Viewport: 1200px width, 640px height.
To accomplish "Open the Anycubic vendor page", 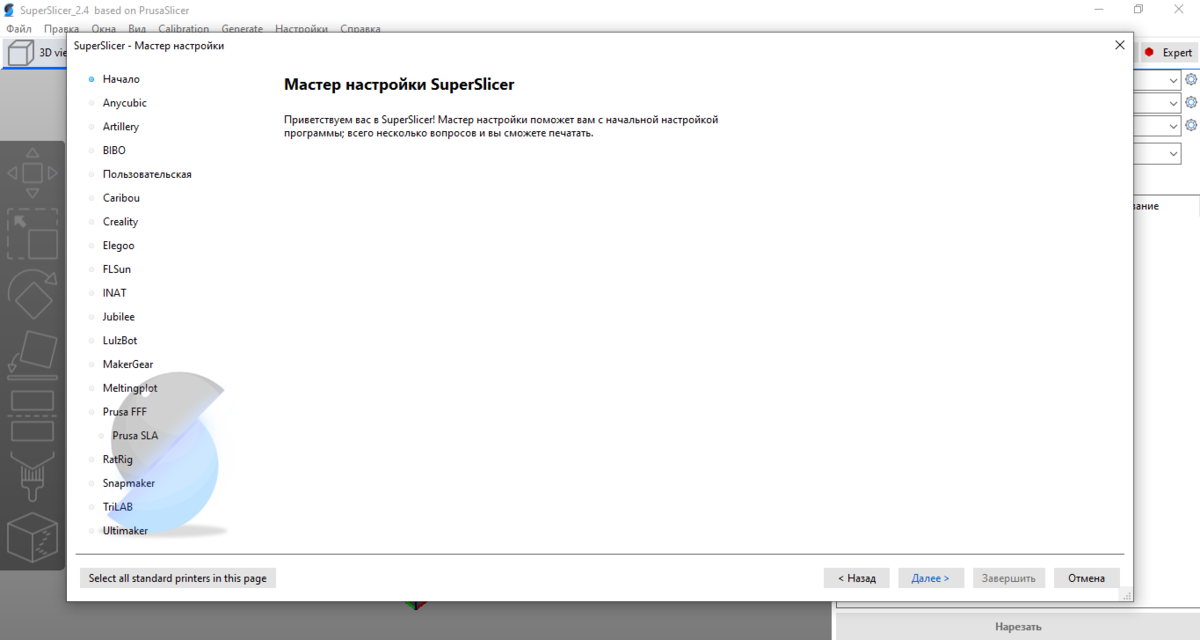I will point(124,103).
